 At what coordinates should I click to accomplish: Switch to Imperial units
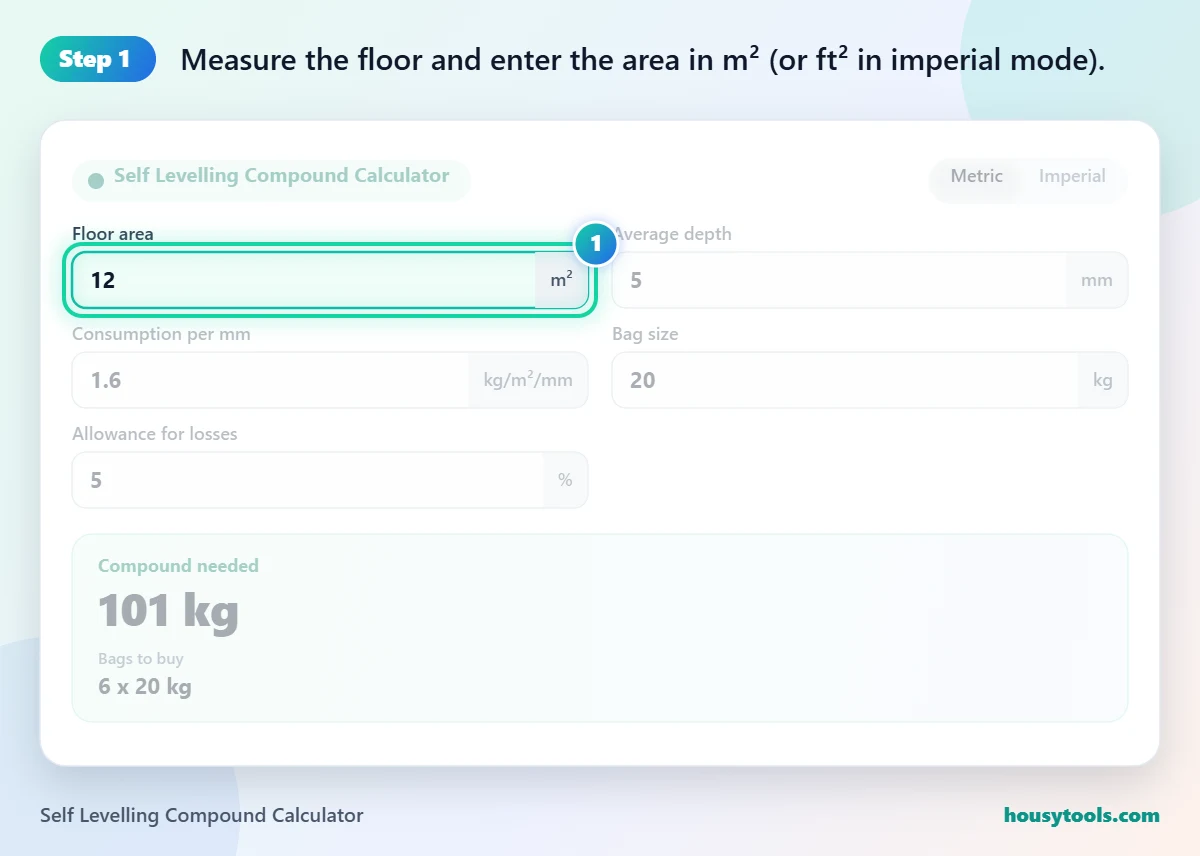1072,177
